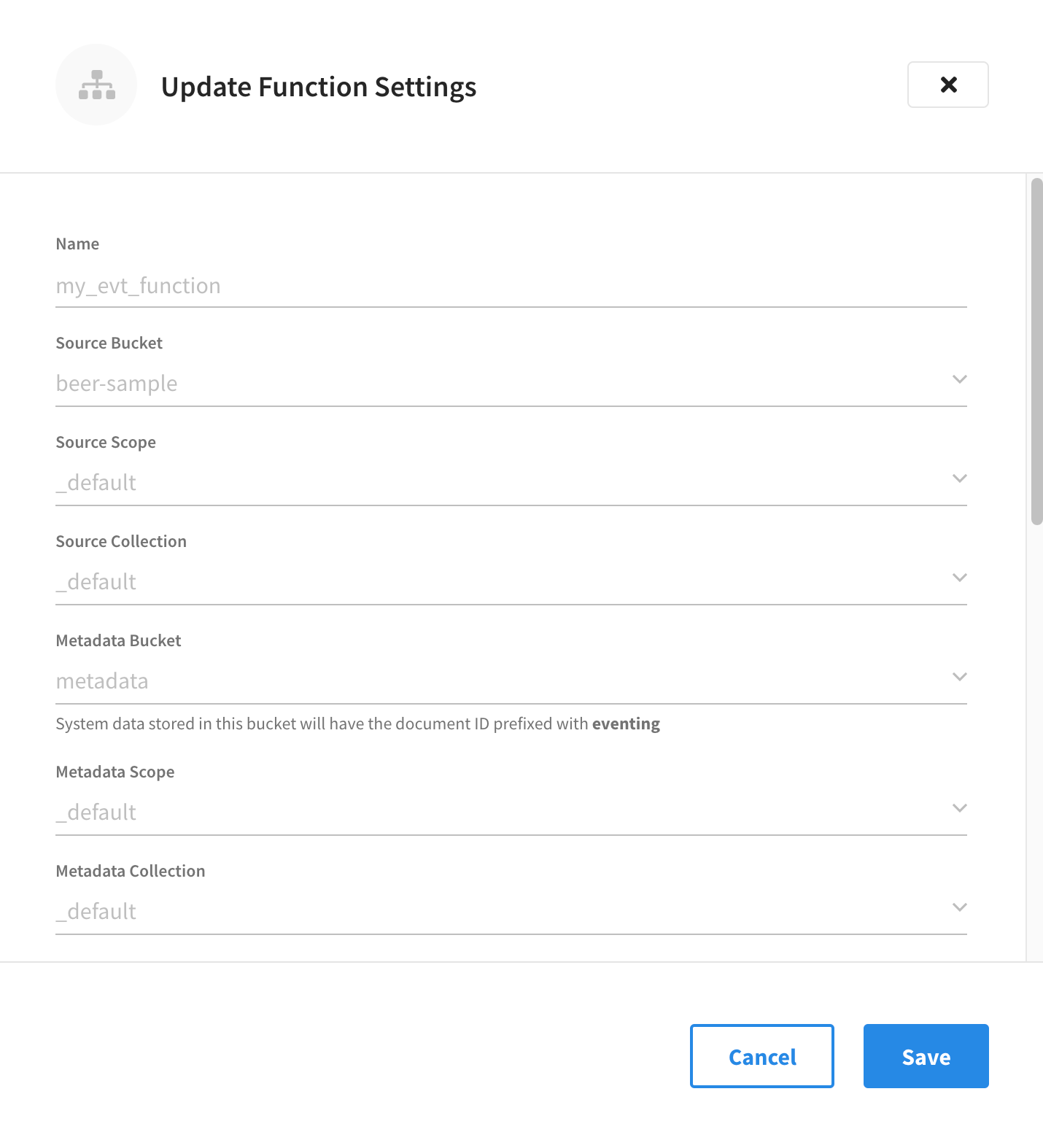
Task: Close the Update Function Settings dialog
Action: [947, 85]
